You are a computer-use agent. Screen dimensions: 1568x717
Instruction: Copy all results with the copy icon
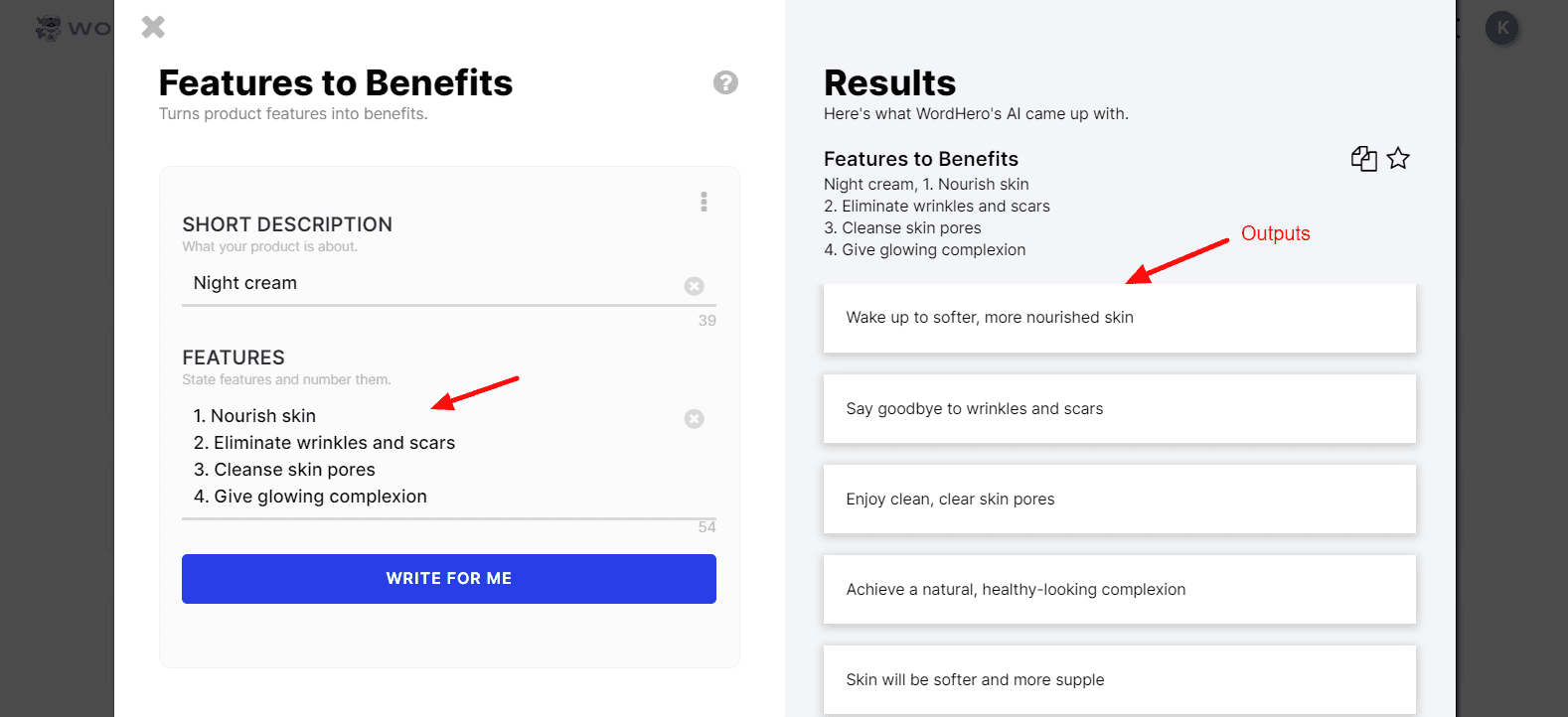tap(1364, 158)
